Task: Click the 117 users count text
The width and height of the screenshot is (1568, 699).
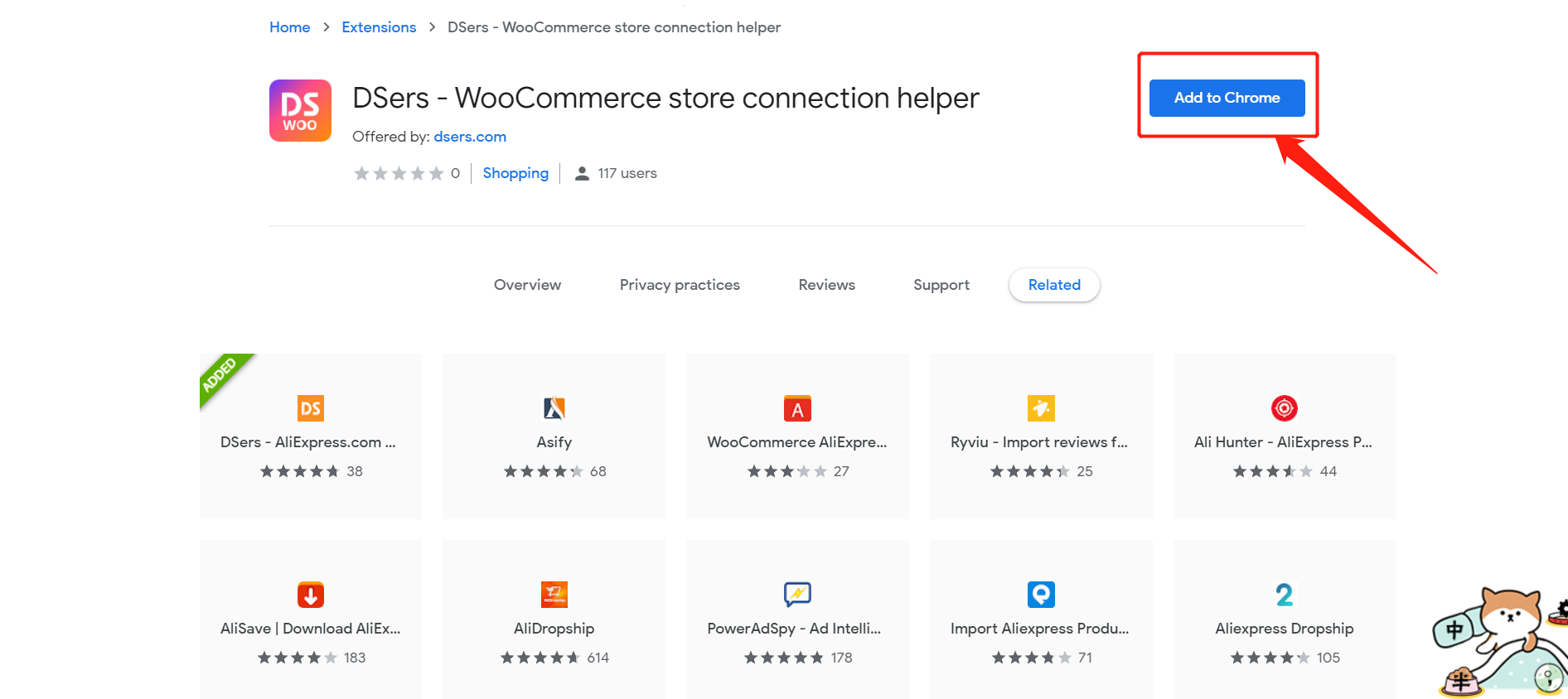Action: coord(627,173)
